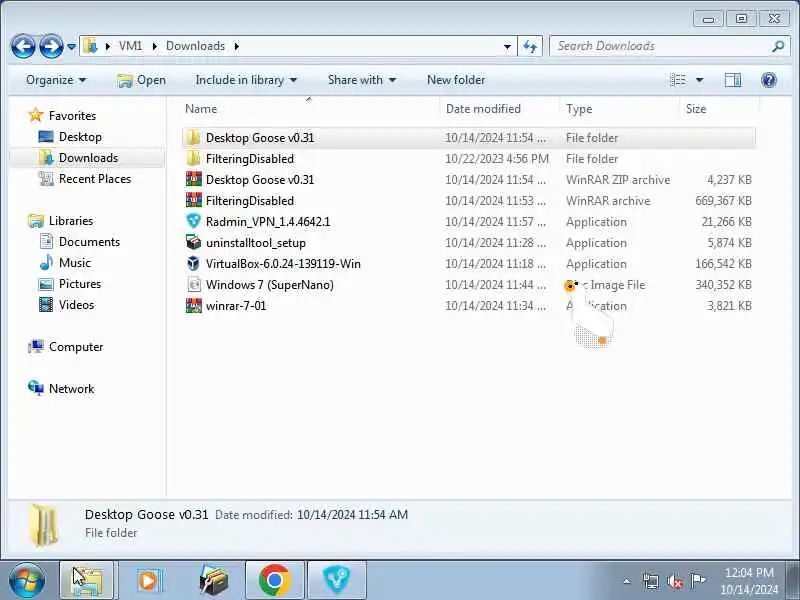The image size is (800, 600).
Task: Change view with the views icon
Action: [678, 80]
